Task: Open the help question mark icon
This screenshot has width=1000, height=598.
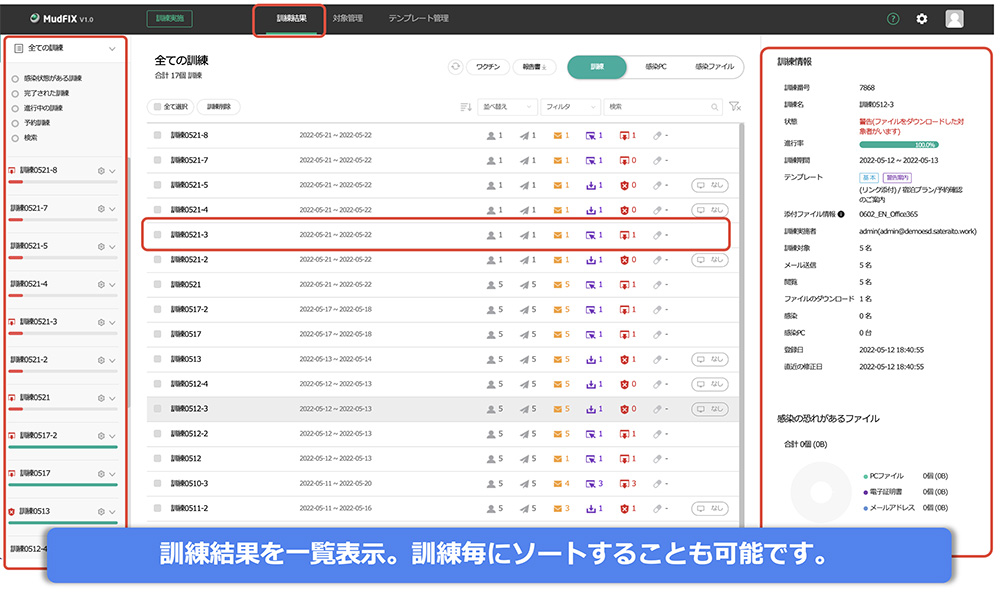Action: (893, 19)
